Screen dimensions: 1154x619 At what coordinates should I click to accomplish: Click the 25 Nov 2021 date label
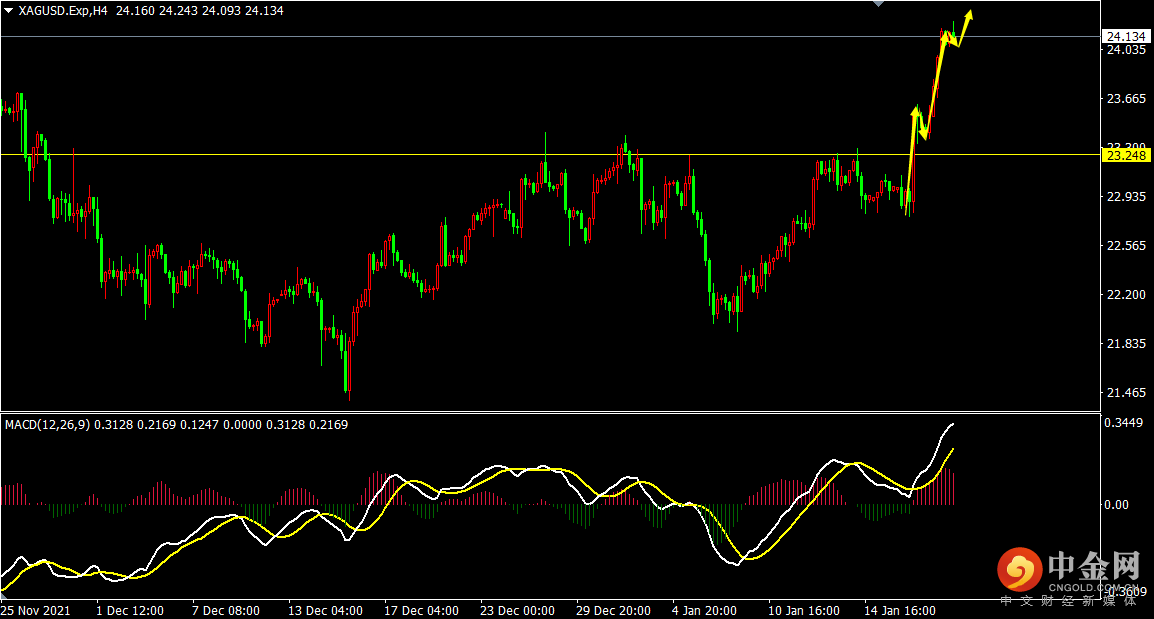click(x=35, y=610)
